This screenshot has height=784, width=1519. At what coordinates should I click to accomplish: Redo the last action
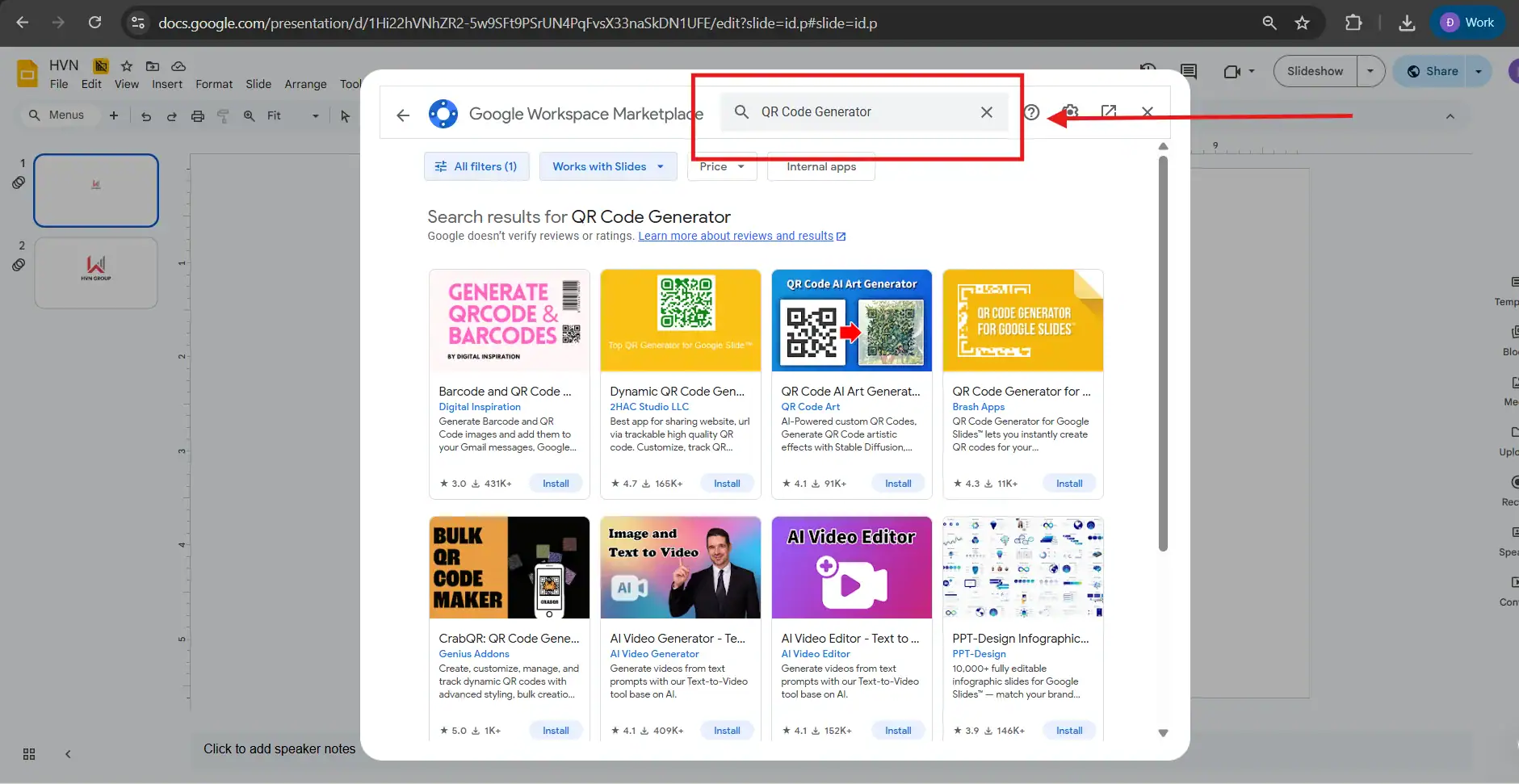pos(171,115)
